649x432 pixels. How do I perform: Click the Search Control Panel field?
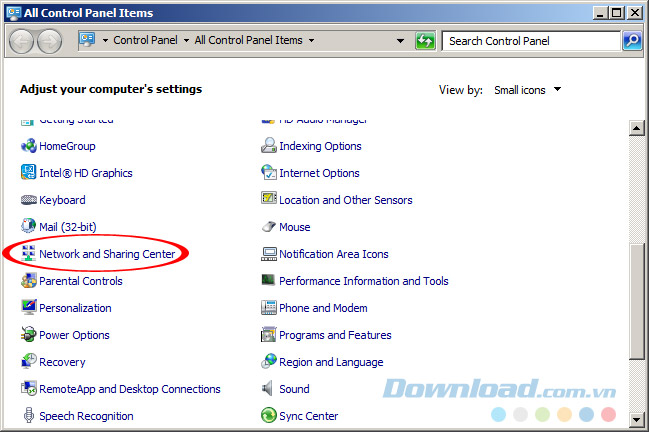click(x=531, y=41)
